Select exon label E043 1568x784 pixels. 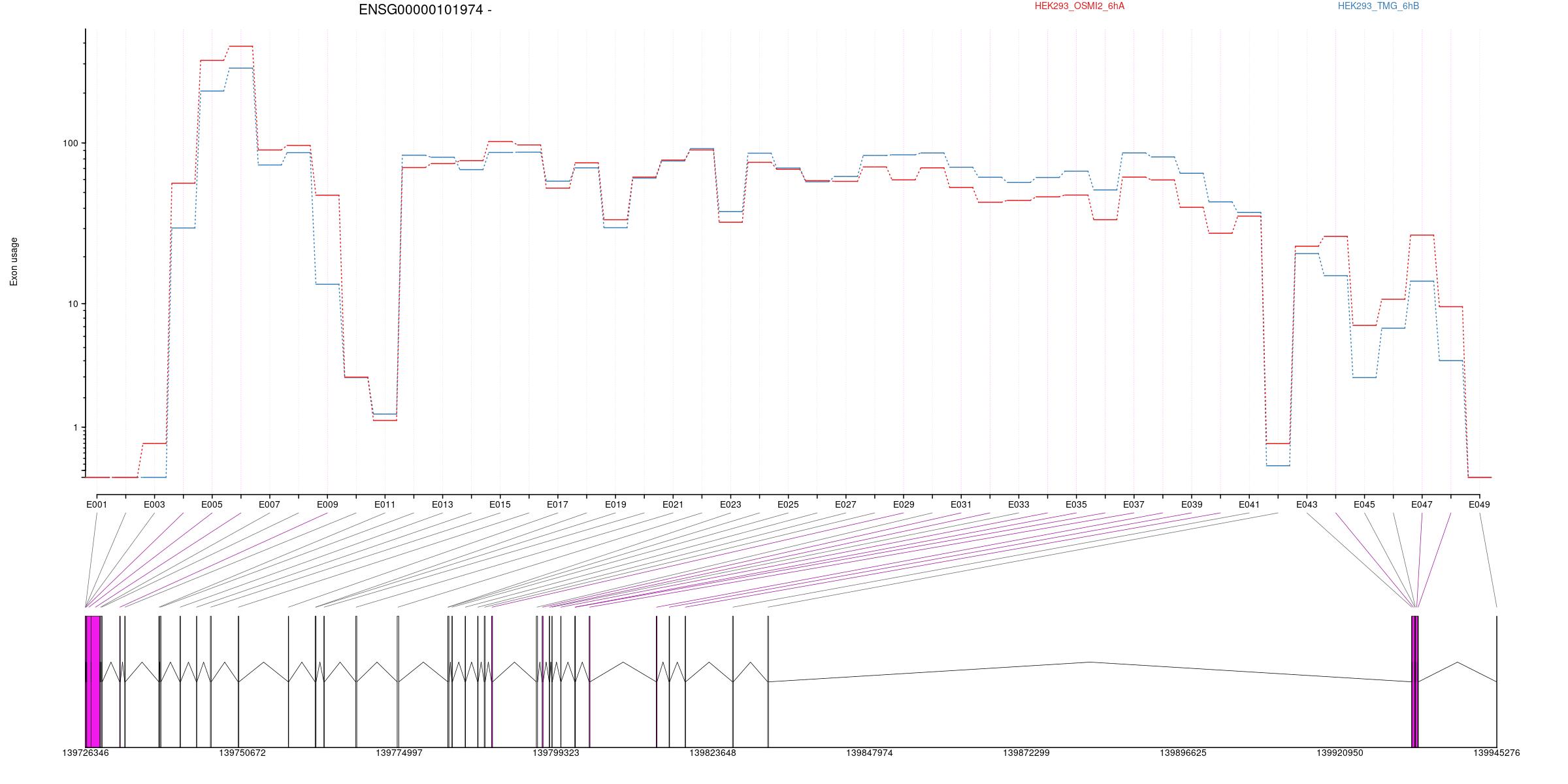click(x=1307, y=504)
